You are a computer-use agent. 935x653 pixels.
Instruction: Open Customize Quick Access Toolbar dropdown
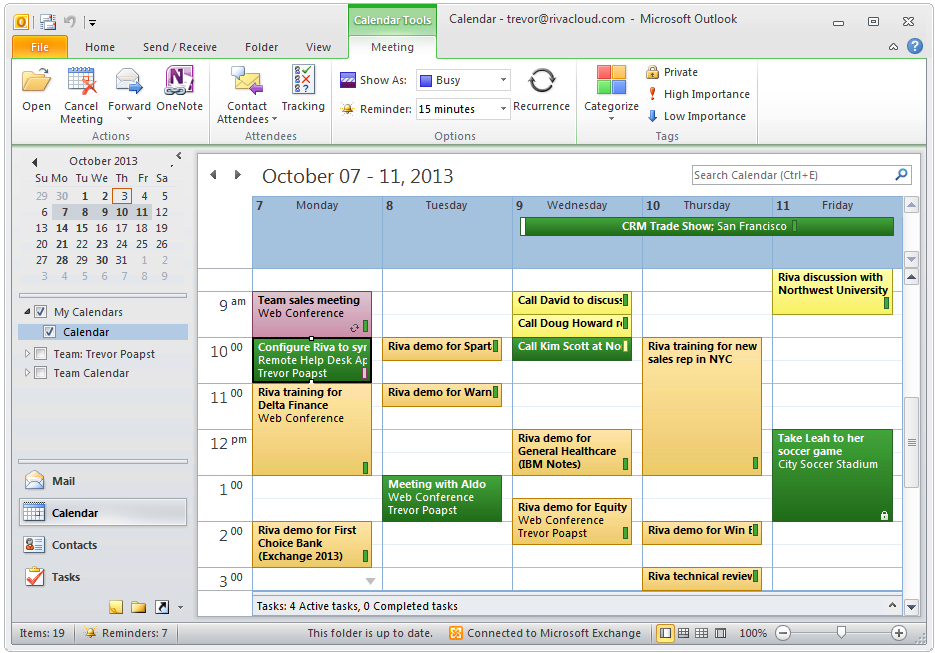tap(92, 23)
